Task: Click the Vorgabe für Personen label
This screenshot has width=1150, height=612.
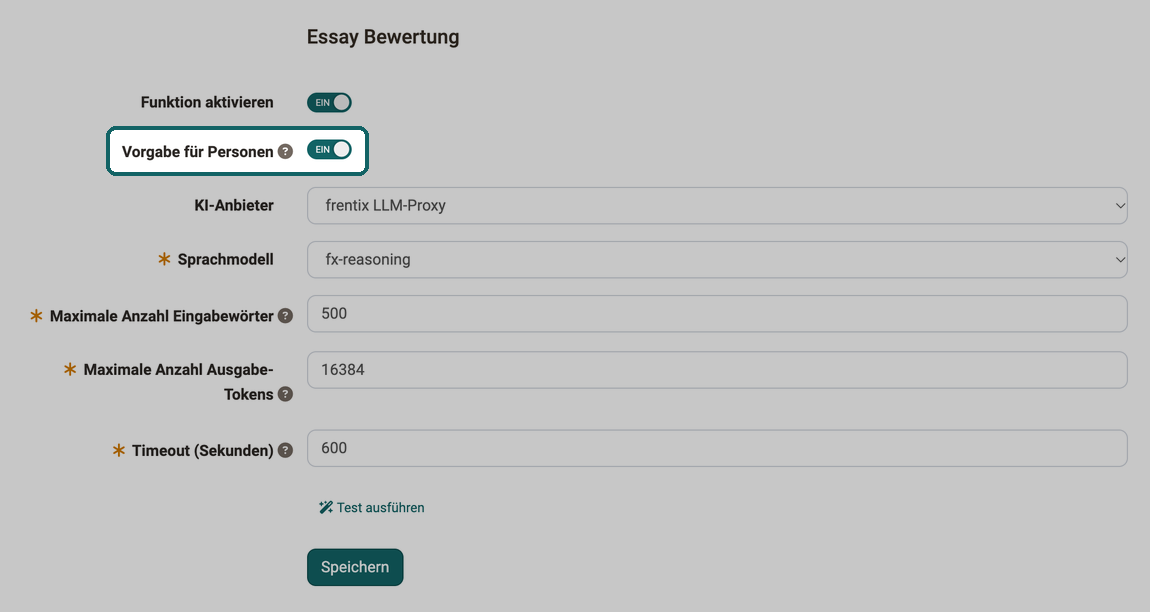Action: [x=197, y=152]
